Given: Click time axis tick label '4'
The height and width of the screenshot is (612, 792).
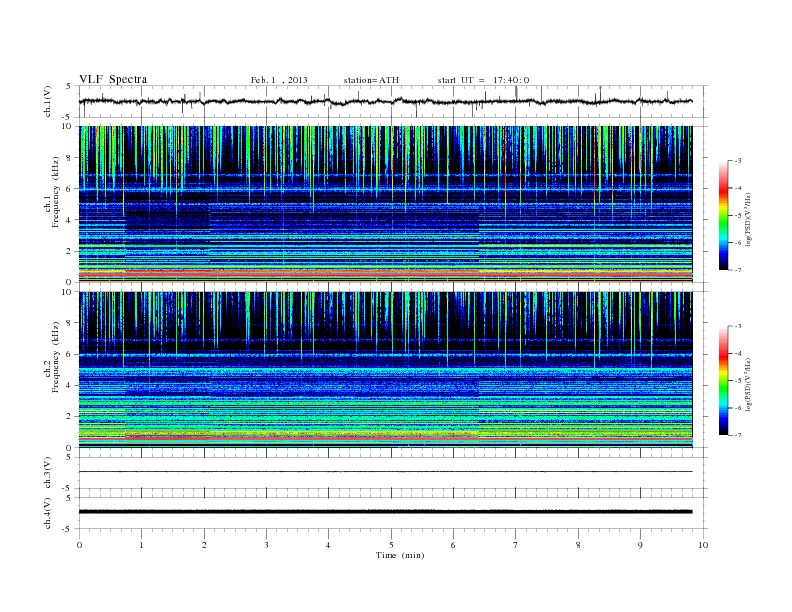Looking at the screenshot, I should (328, 545).
